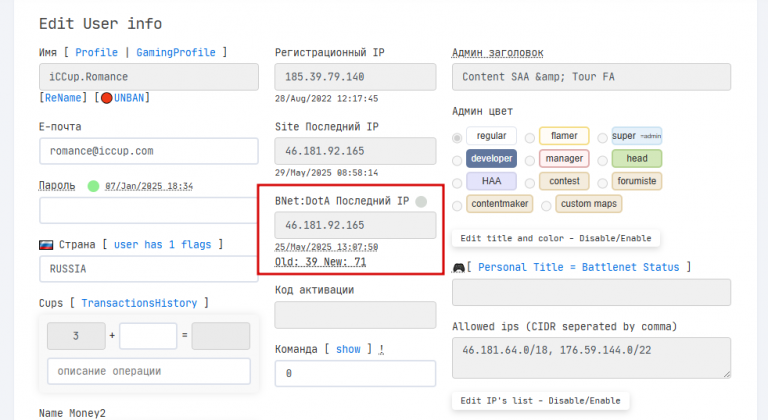Click the exclamation mark beside Команда show
Image resolution: width=768 pixels, height=420 pixels.
[x=382, y=349]
